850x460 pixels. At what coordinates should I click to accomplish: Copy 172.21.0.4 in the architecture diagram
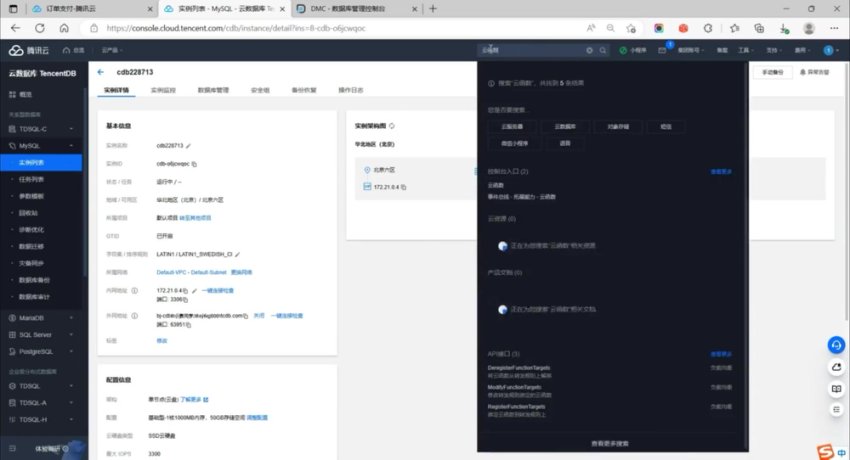click(x=404, y=187)
